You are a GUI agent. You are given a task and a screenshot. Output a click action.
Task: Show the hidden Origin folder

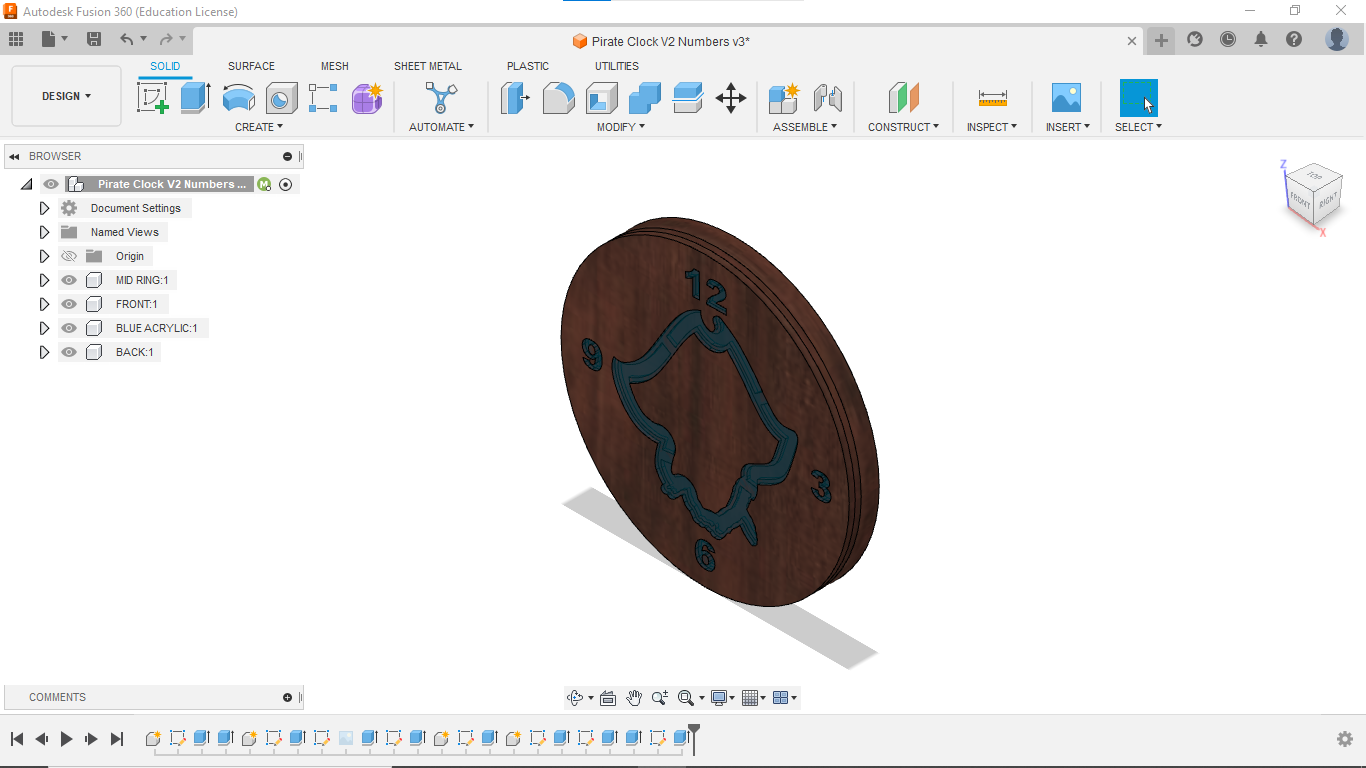69,256
